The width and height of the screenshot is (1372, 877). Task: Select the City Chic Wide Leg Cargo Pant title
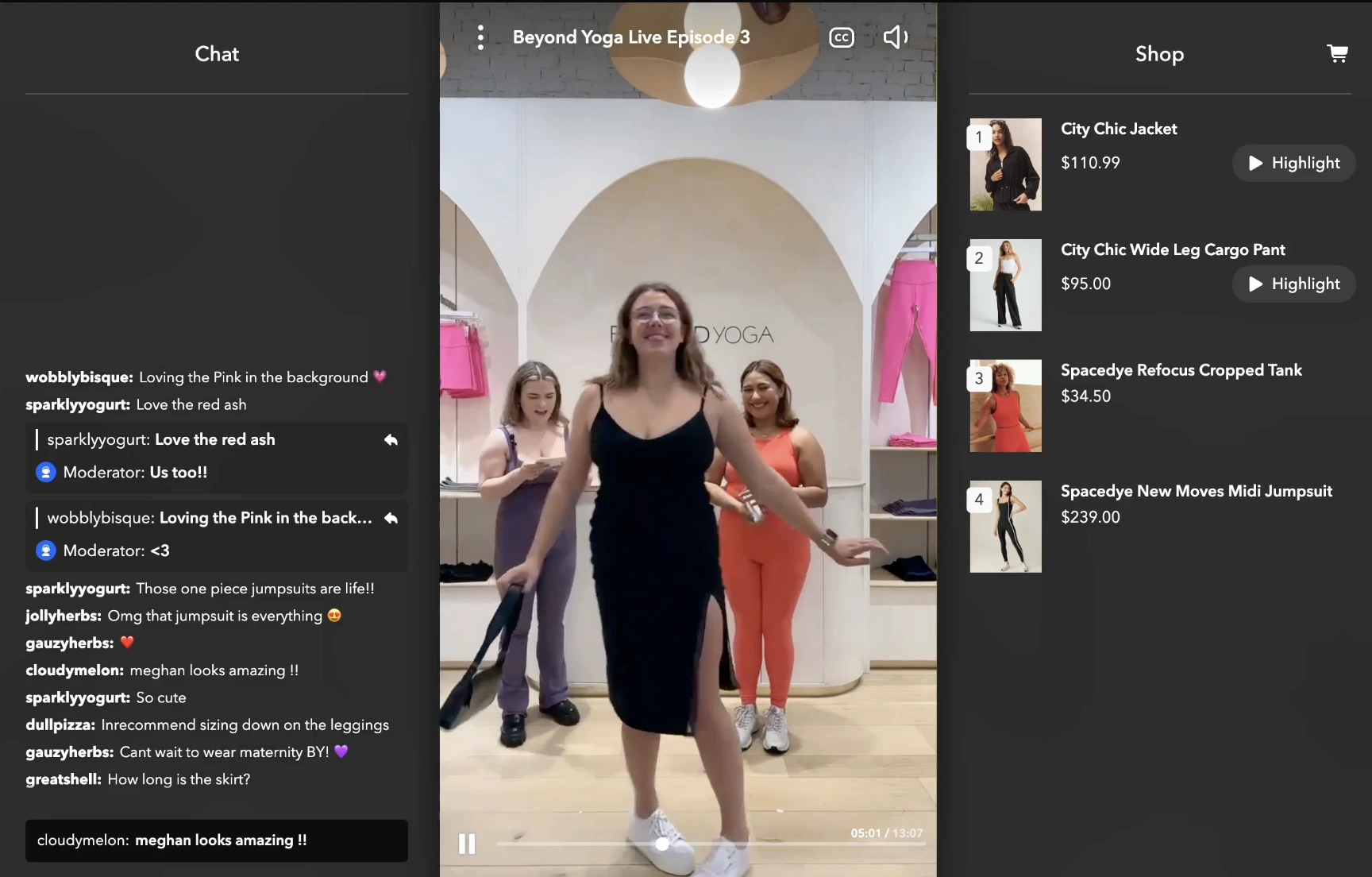(x=1173, y=249)
